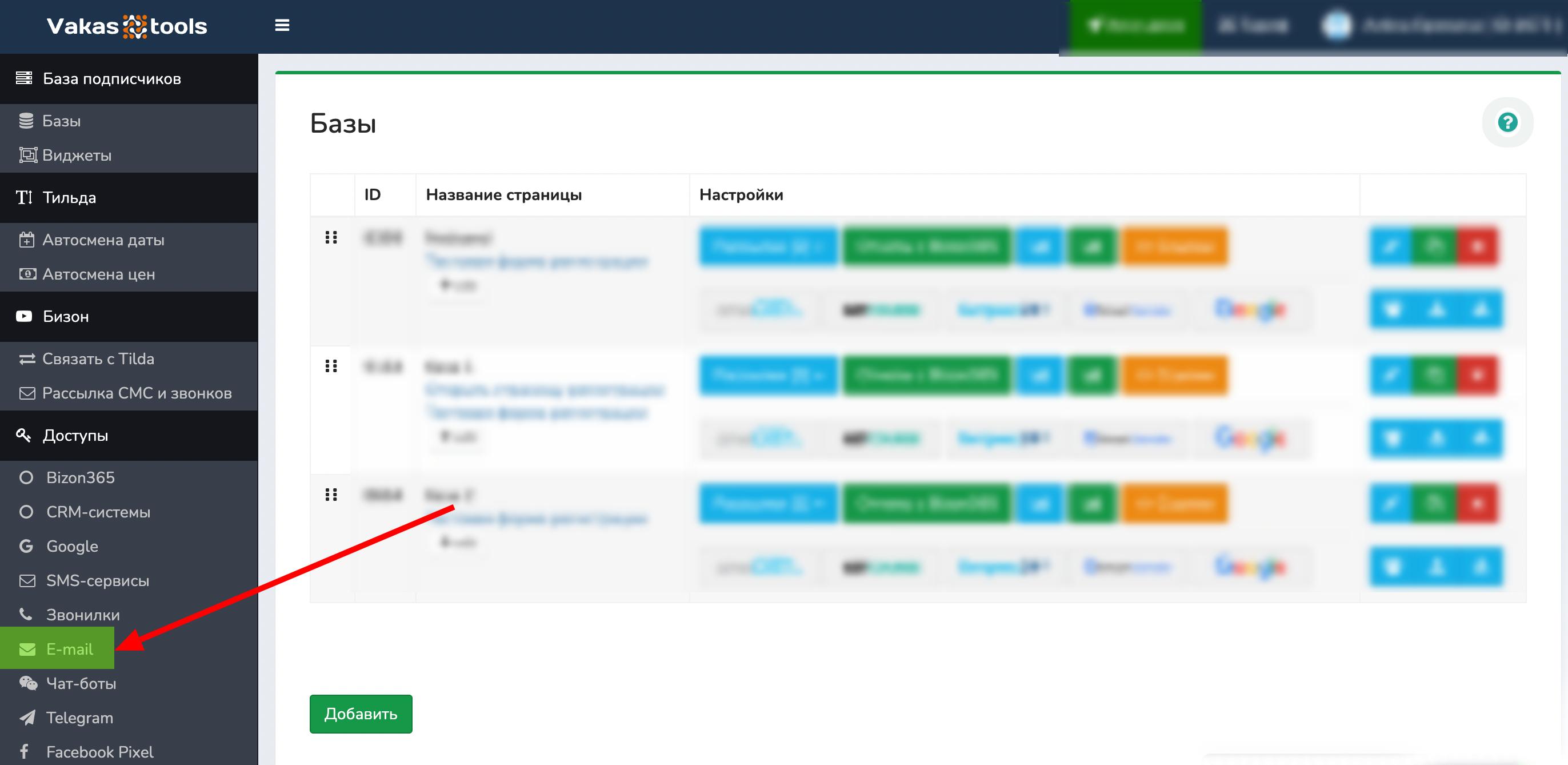Click red delete button in first row

click(1477, 246)
